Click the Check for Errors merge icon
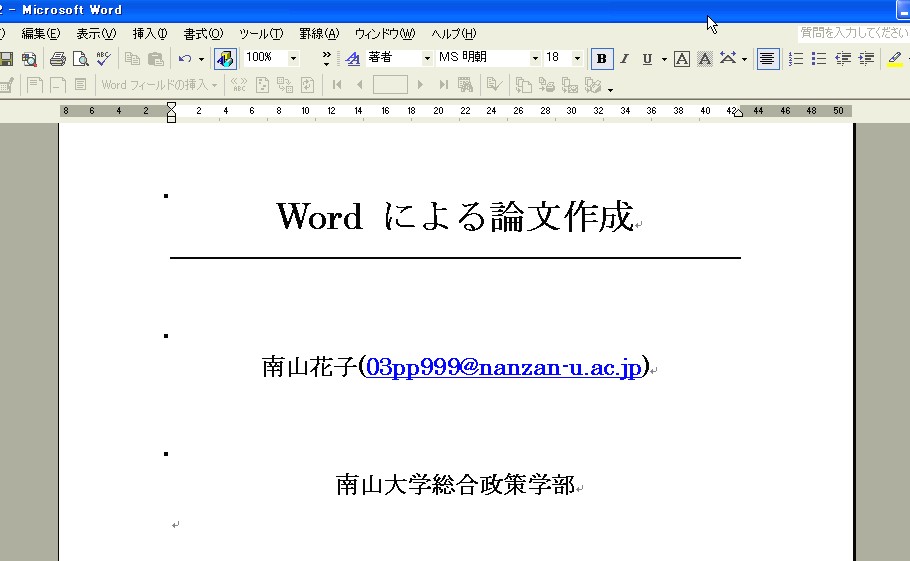 click(x=494, y=85)
